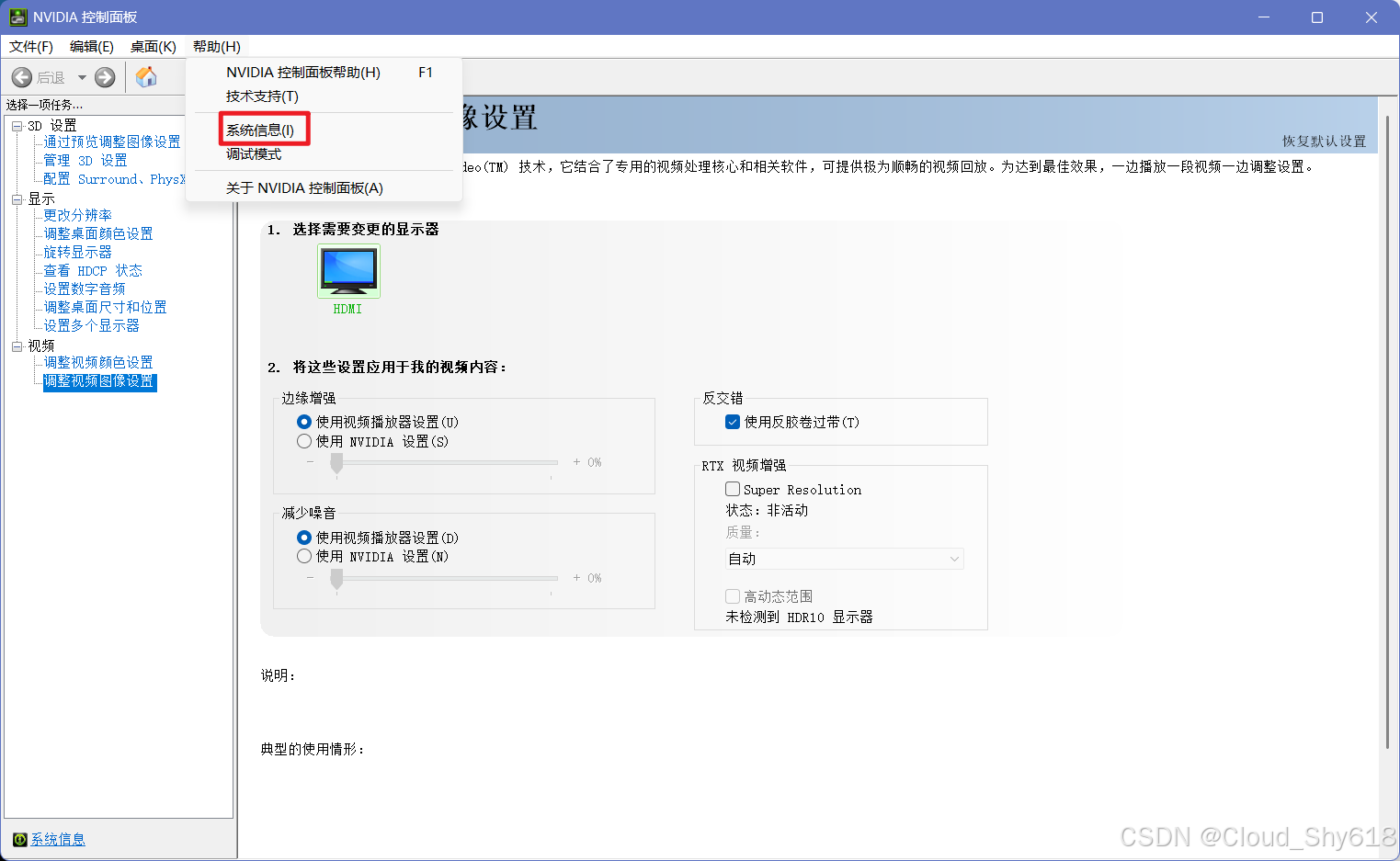
Task: Open the 文件(F) menu
Action: (x=31, y=47)
